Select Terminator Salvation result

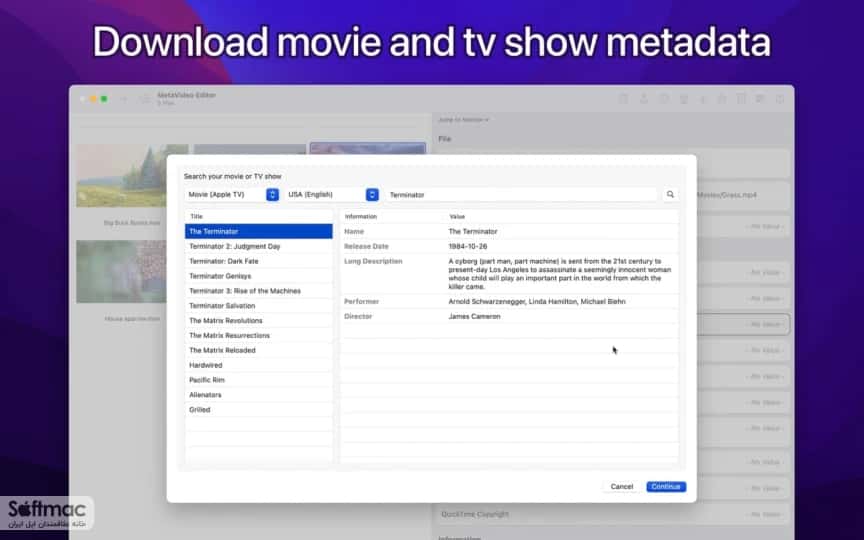tap(258, 306)
